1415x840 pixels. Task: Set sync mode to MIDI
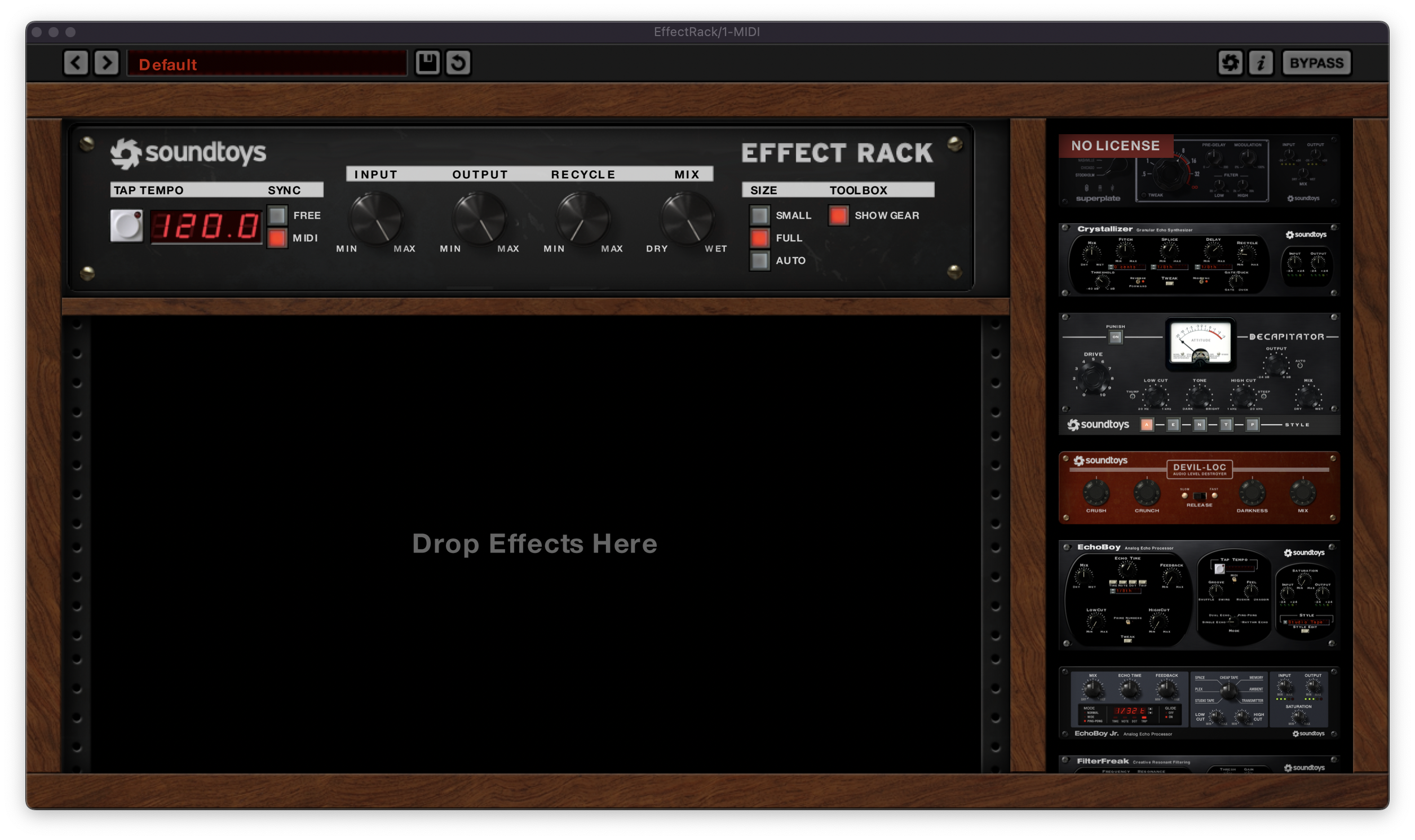277,238
